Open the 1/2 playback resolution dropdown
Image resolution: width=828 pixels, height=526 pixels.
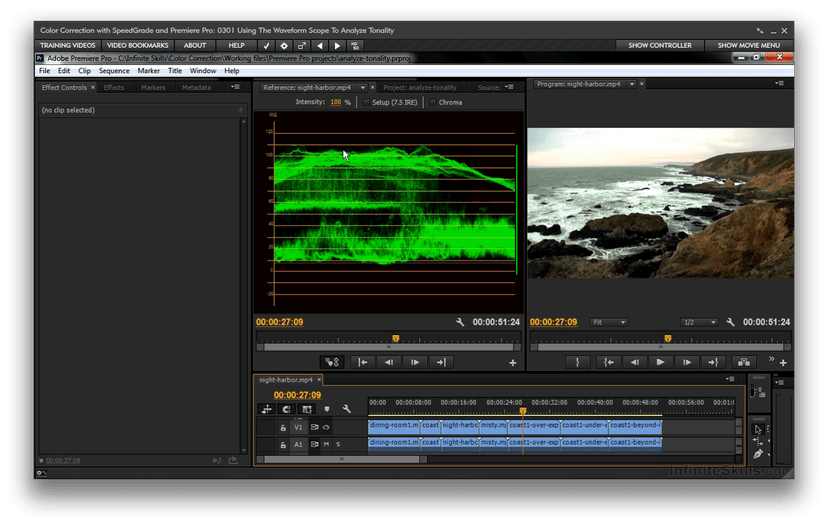pos(699,322)
